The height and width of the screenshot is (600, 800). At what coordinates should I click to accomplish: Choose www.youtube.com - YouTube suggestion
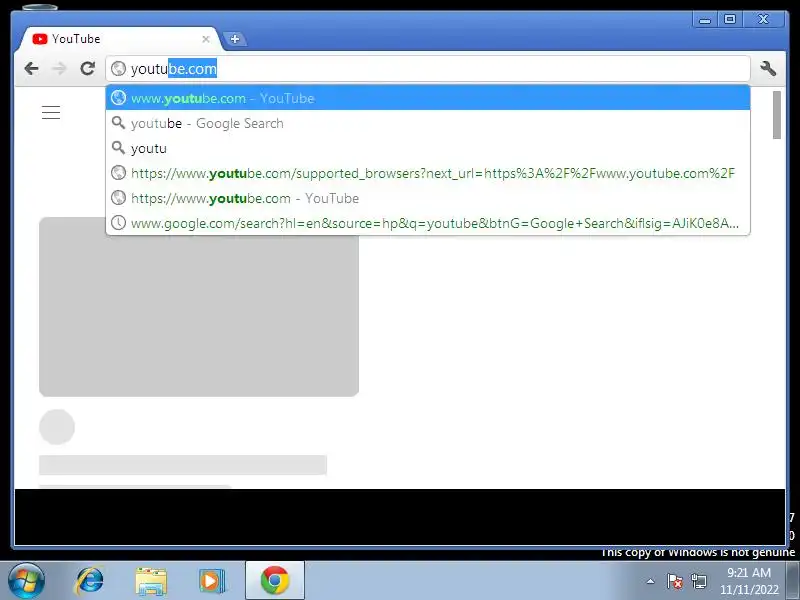tap(428, 98)
